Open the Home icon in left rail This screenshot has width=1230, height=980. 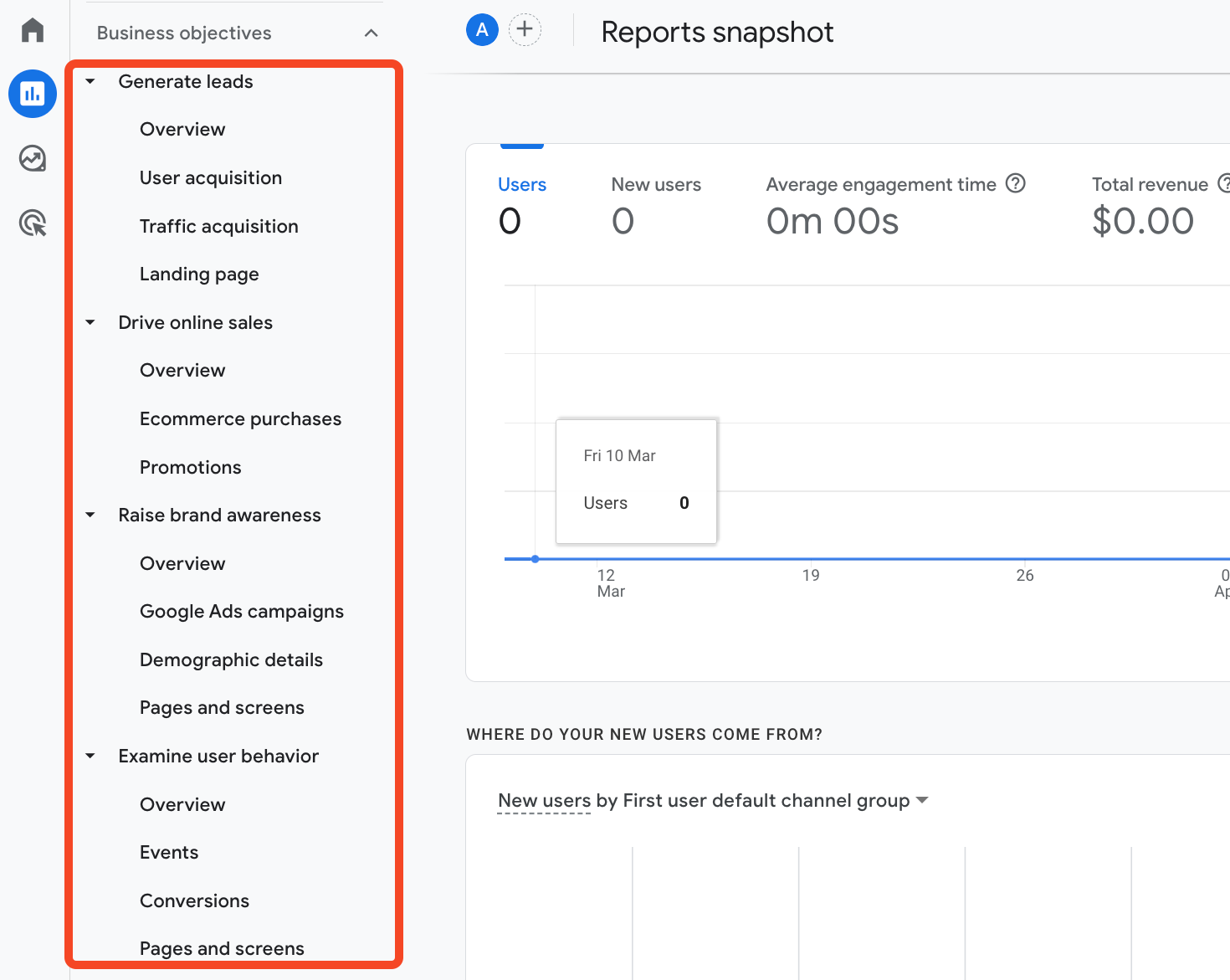(x=33, y=30)
